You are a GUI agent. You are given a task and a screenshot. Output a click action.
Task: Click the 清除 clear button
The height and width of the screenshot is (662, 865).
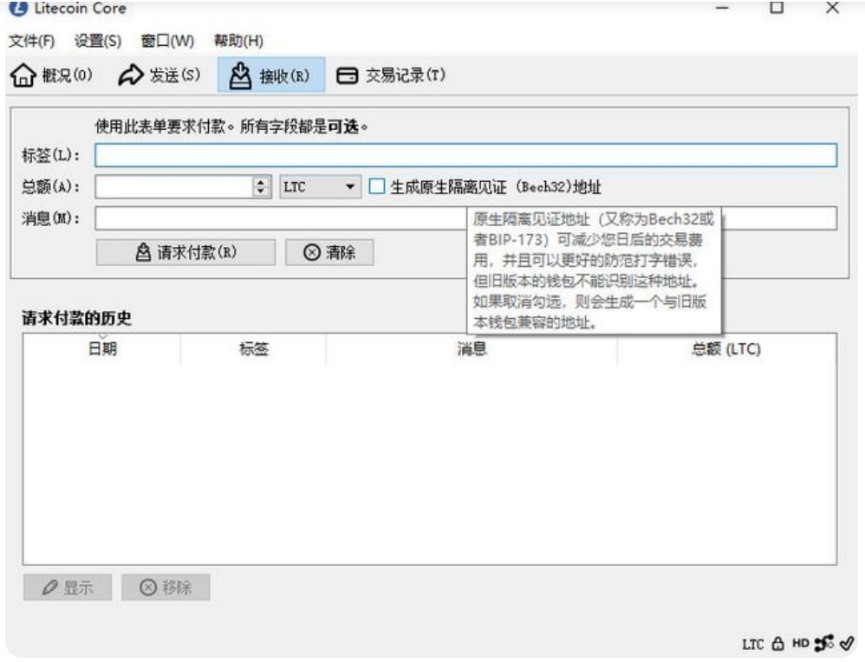coord(329,252)
